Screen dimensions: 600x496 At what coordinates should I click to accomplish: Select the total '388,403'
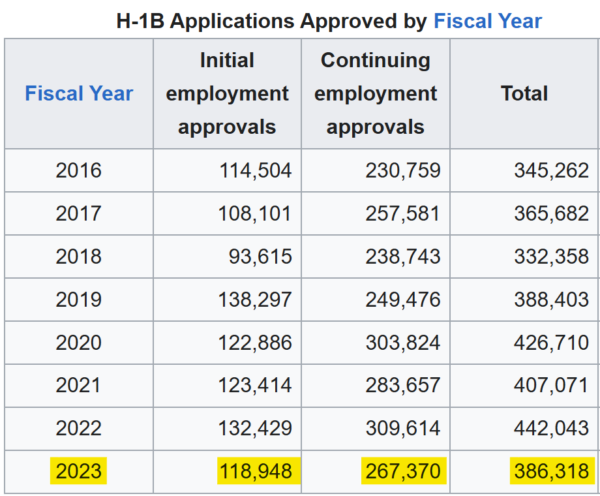point(551,299)
